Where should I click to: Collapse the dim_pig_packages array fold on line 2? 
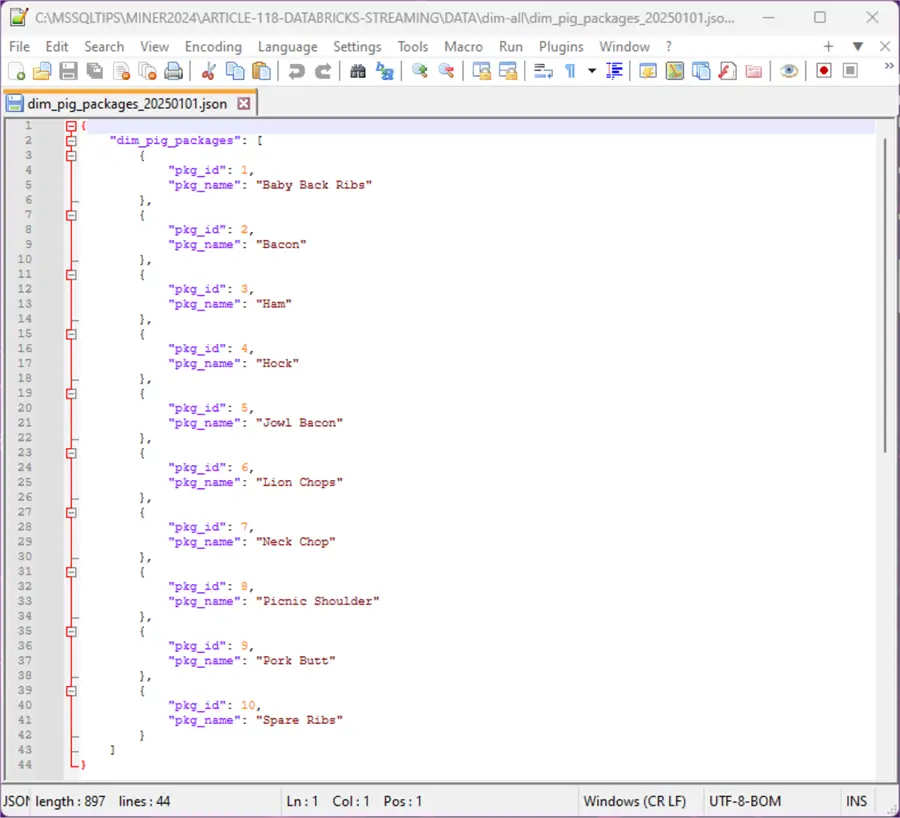71,141
